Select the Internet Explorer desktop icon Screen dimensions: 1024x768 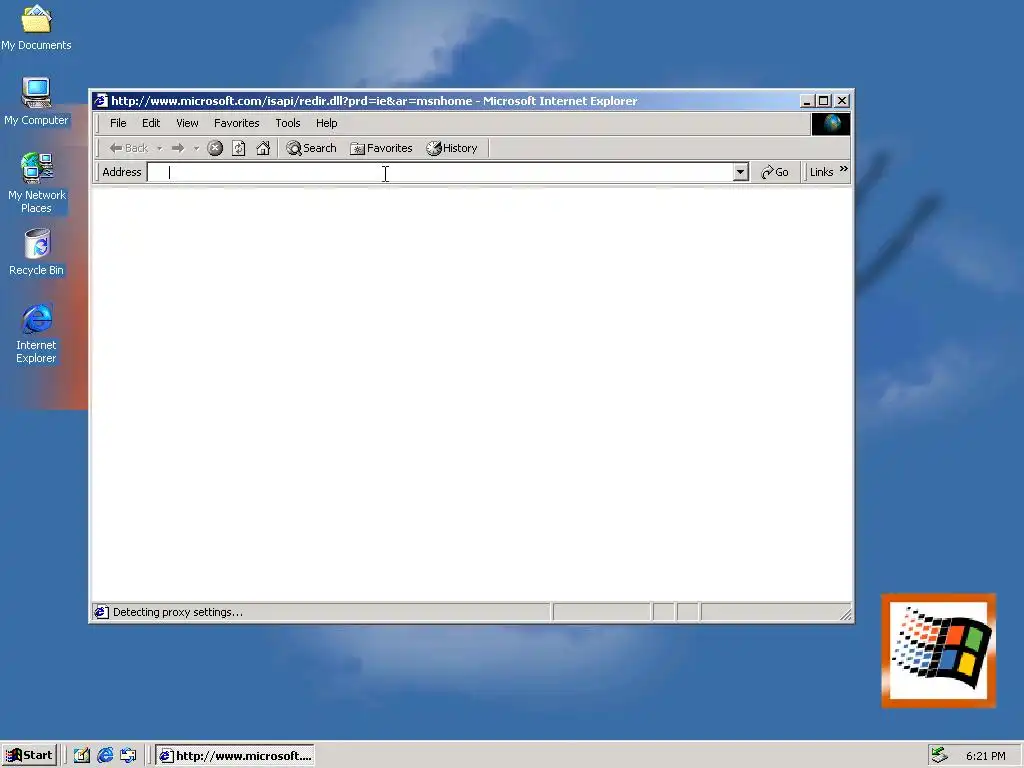tap(36, 333)
